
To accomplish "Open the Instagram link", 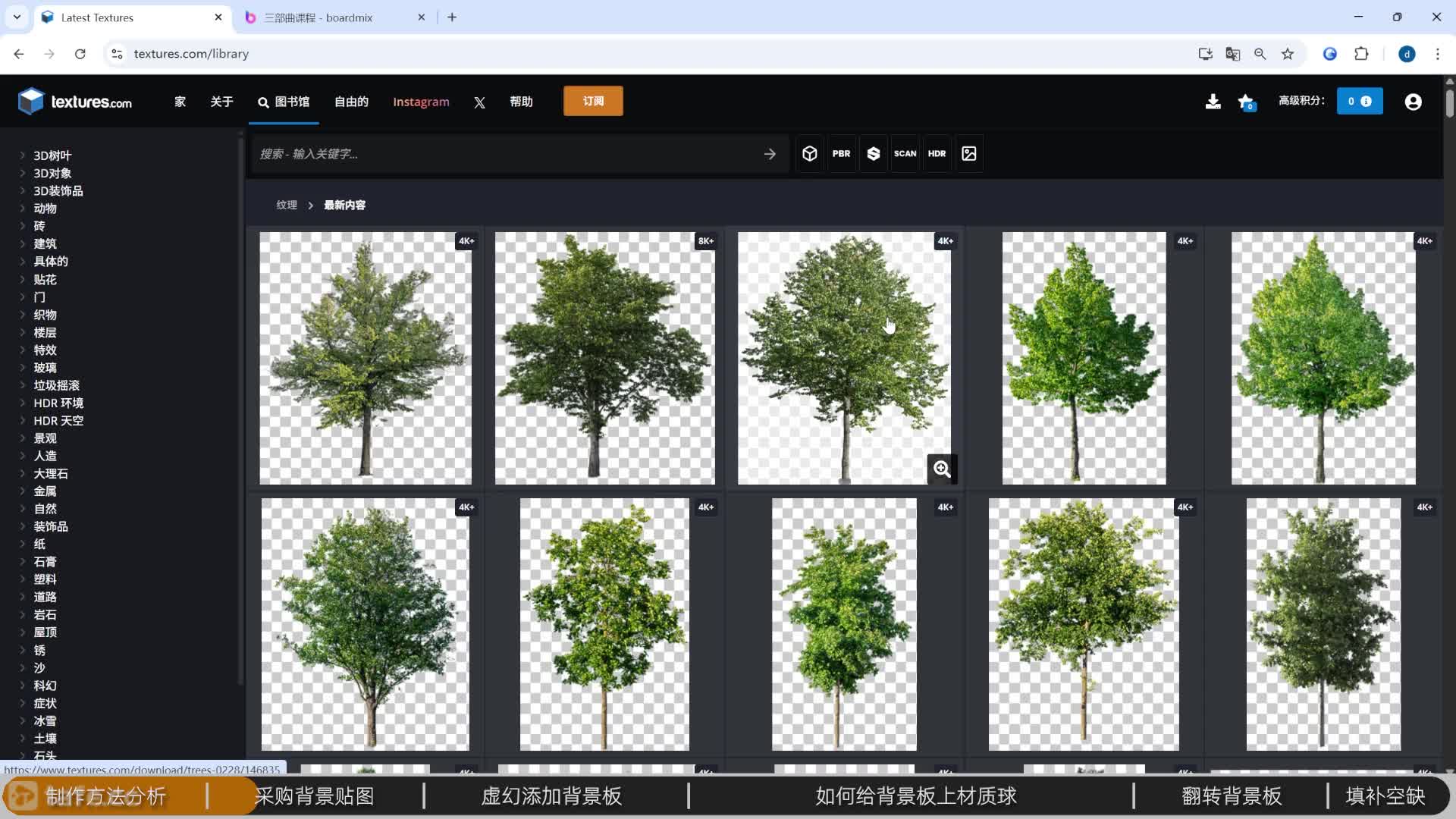I will point(421,102).
